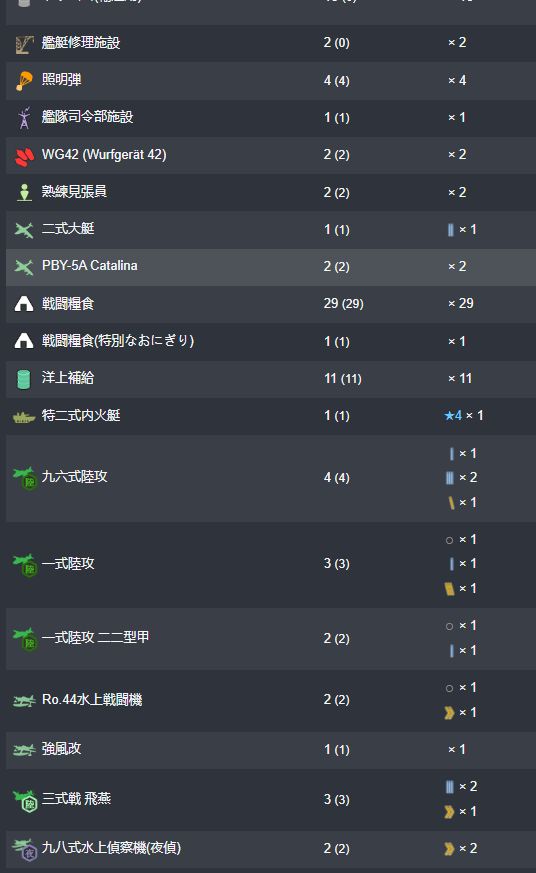536x873 pixels.
Task: Click the fleet command facility tower icon
Action: click(24, 117)
